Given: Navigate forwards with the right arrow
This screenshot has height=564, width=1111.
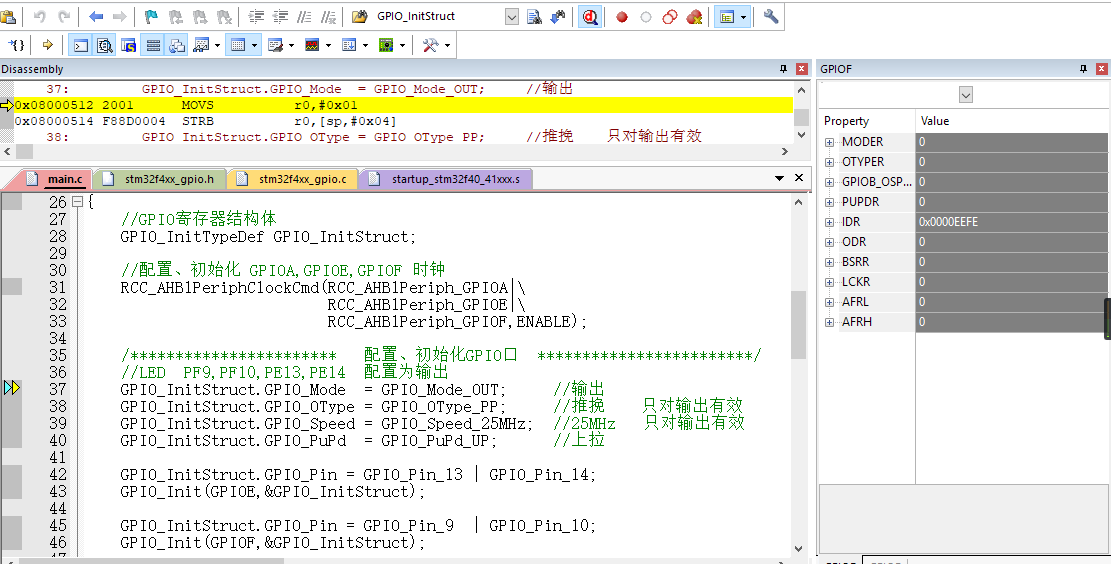Looking at the screenshot, I should [x=120, y=16].
